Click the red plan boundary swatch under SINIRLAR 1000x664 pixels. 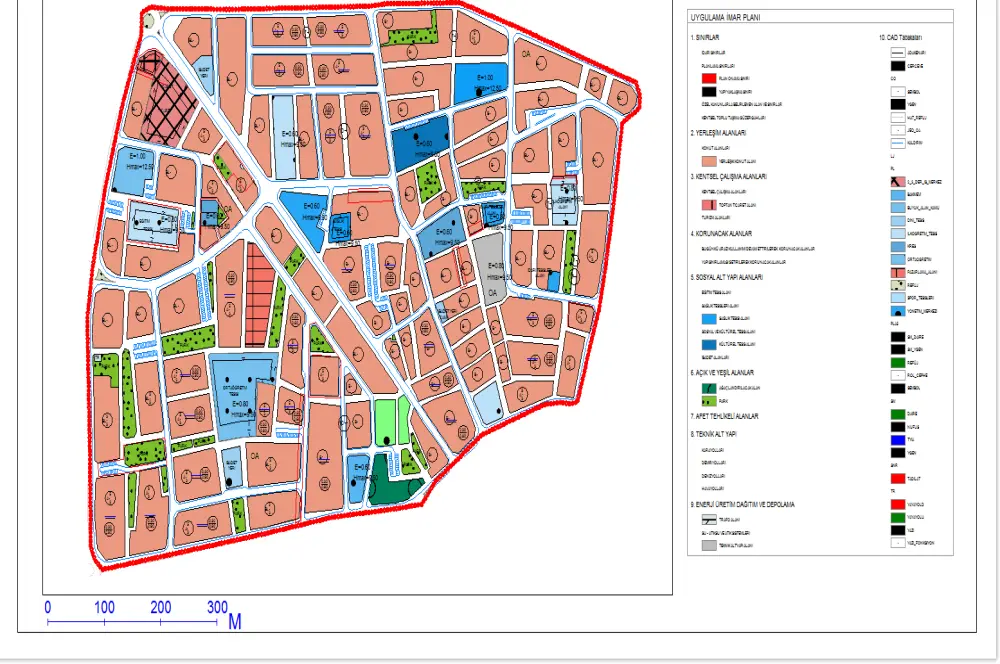(x=709, y=78)
